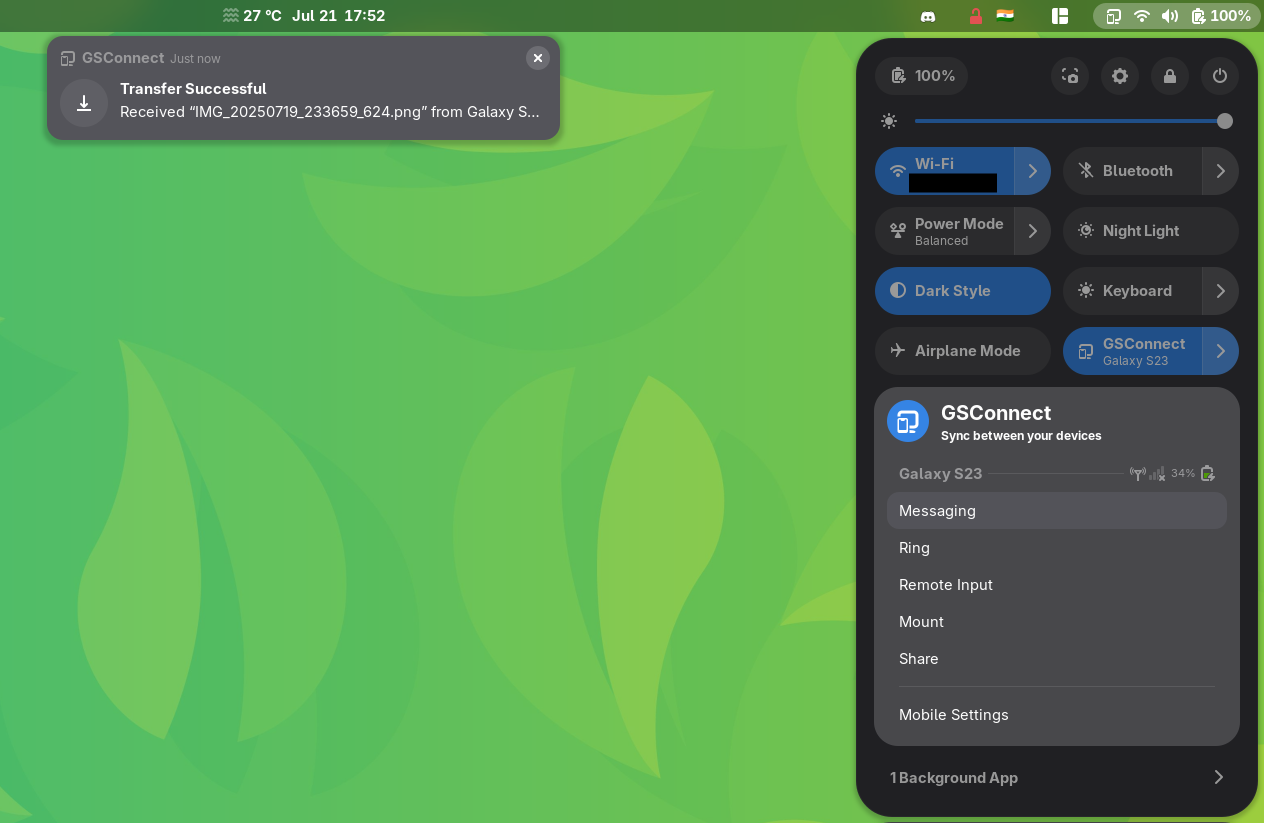
Task: Lock the screen using the padlock icon
Action: 1169,76
